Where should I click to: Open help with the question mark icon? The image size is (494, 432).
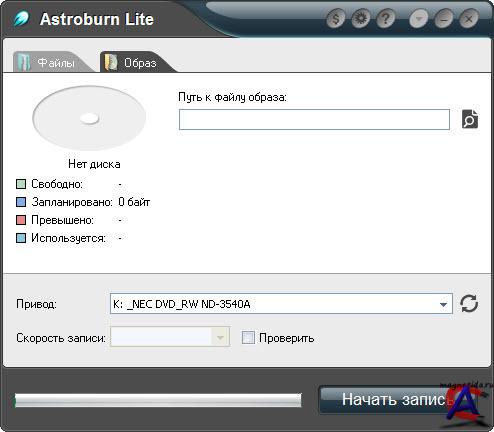385,19
